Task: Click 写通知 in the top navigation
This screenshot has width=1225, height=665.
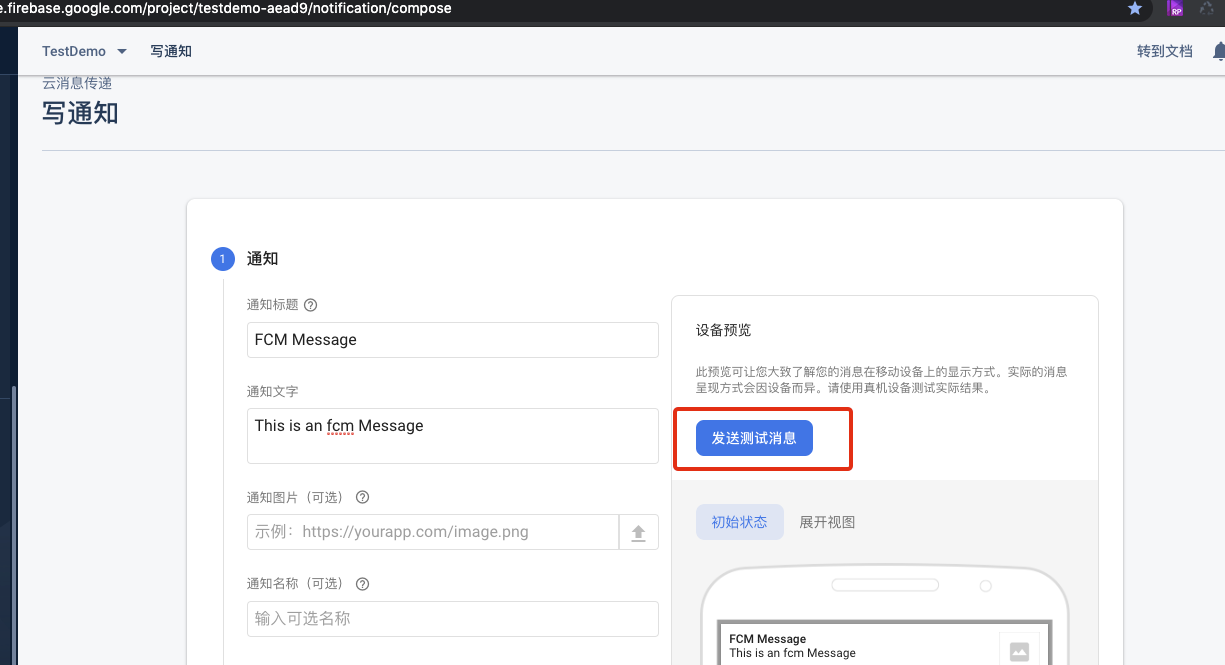Action: 171,50
